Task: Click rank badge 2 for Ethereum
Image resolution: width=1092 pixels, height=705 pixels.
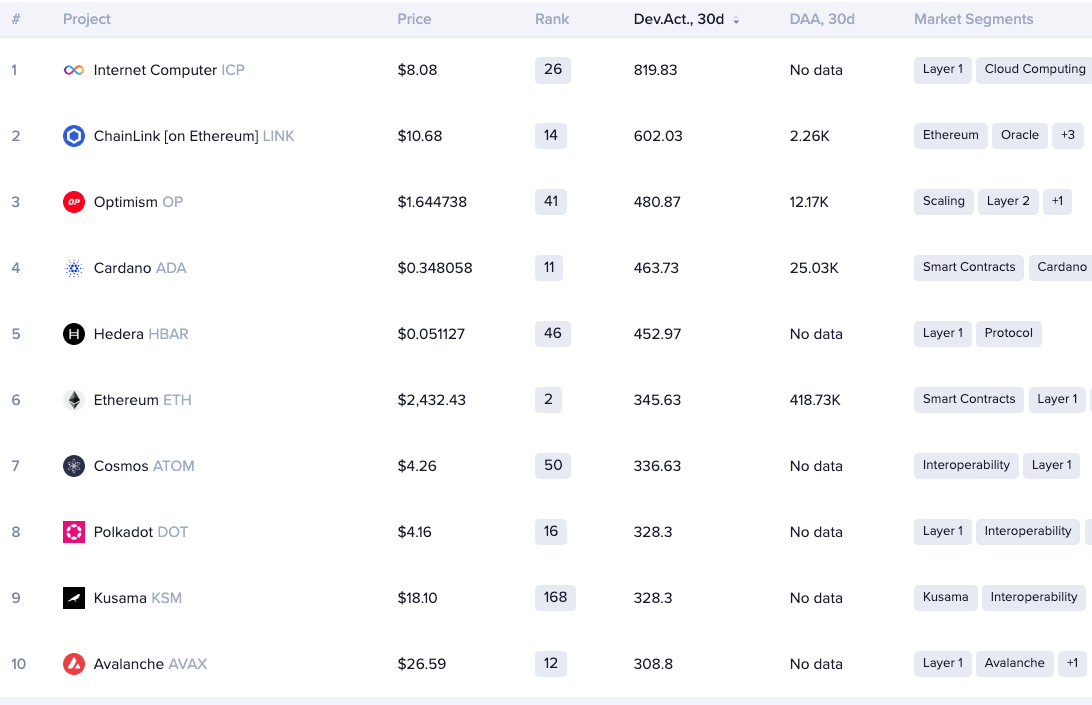Action: pos(548,400)
